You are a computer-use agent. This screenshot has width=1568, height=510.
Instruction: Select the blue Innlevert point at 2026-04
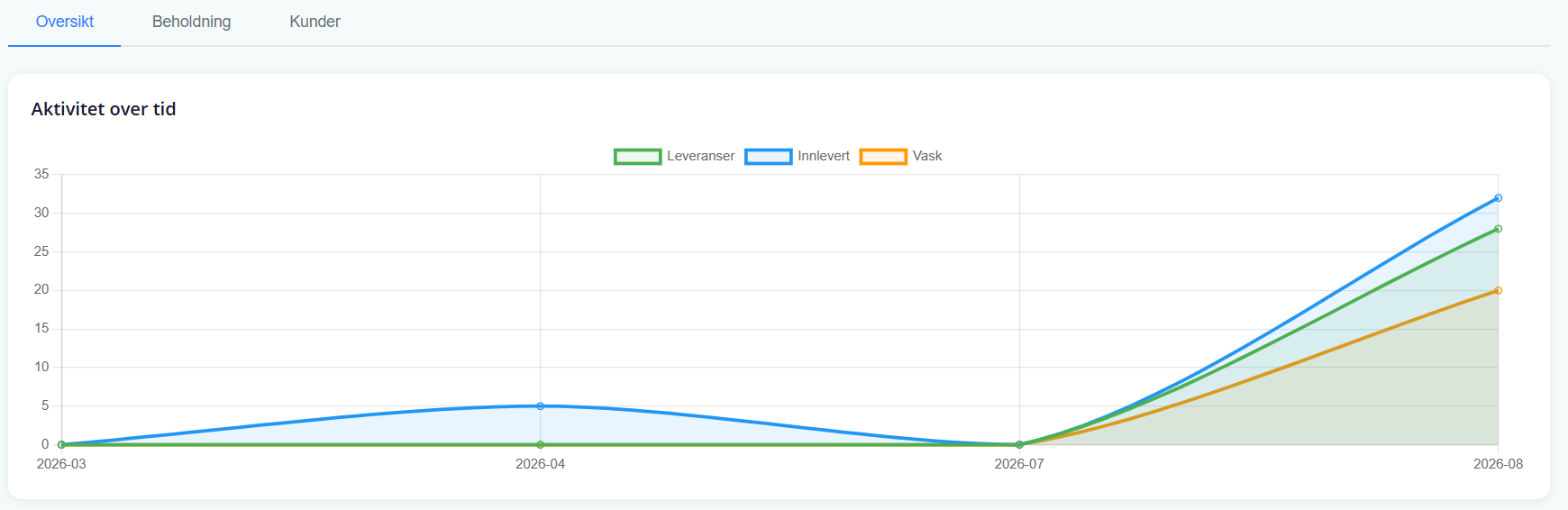(x=541, y=406)
